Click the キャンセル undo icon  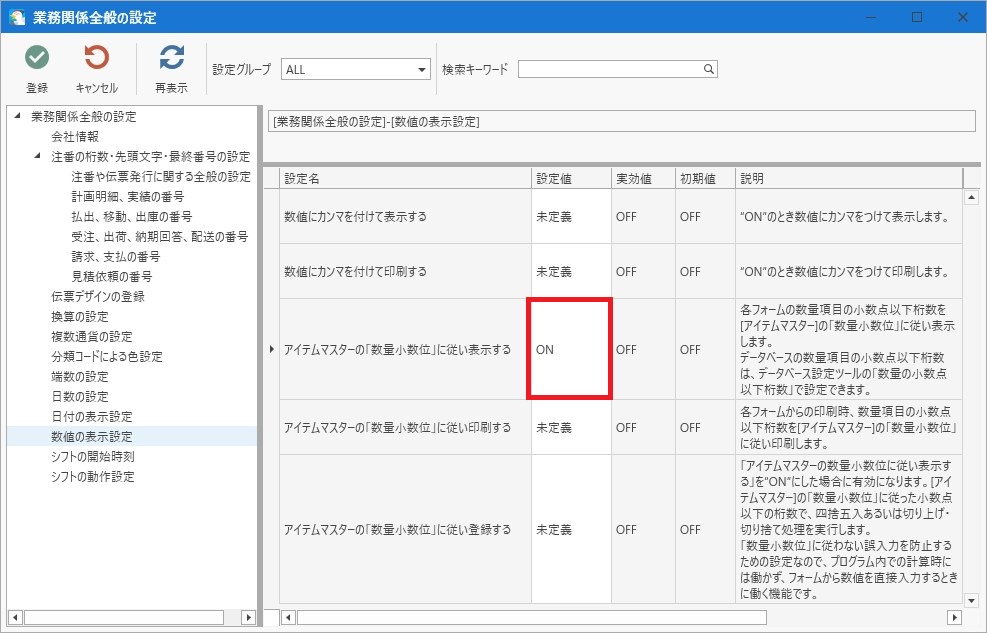coord(97,58)
